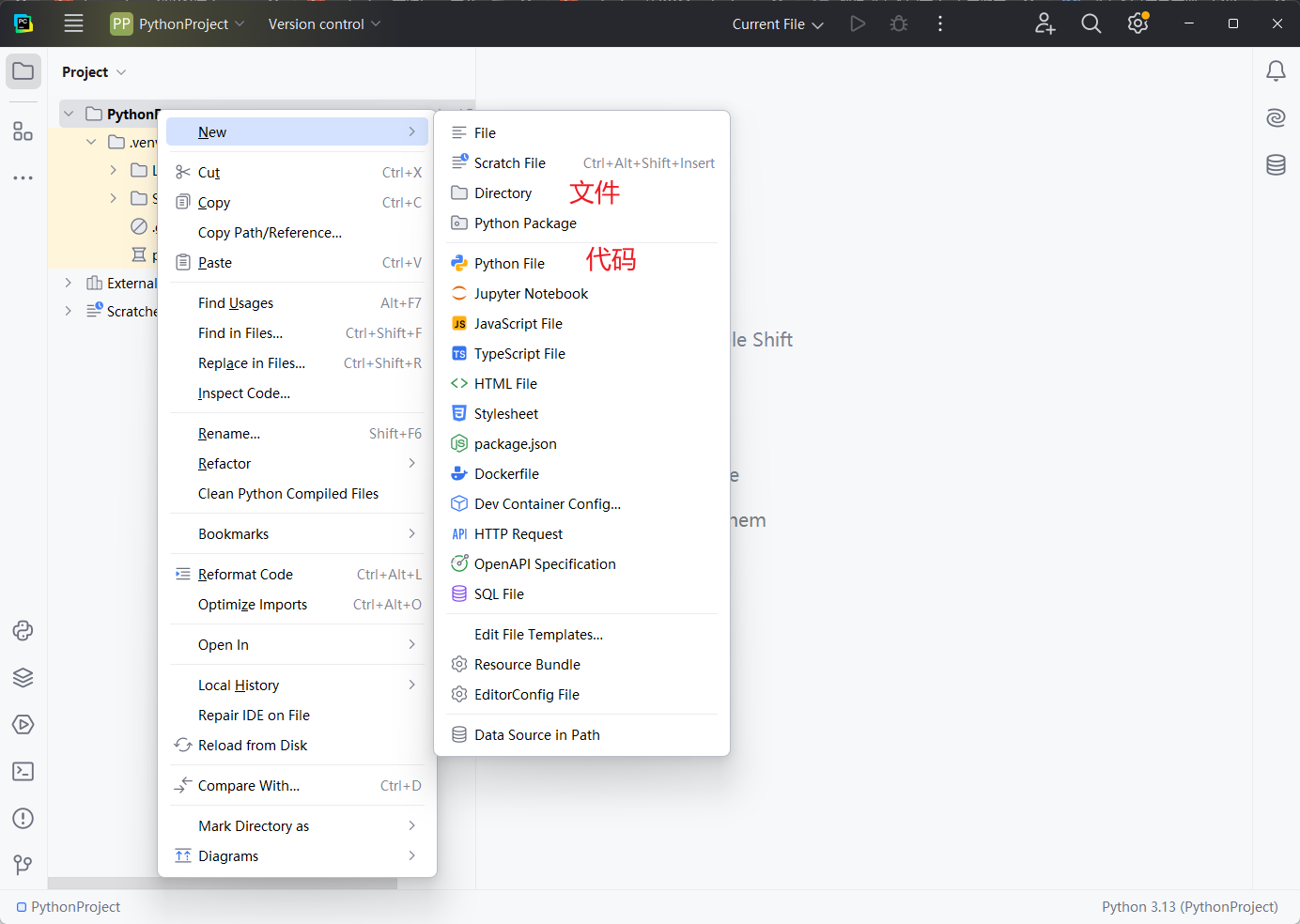Screen dimensions: 1300x924
Task: Create a new SQL File
Action: [x=582, y=594]
